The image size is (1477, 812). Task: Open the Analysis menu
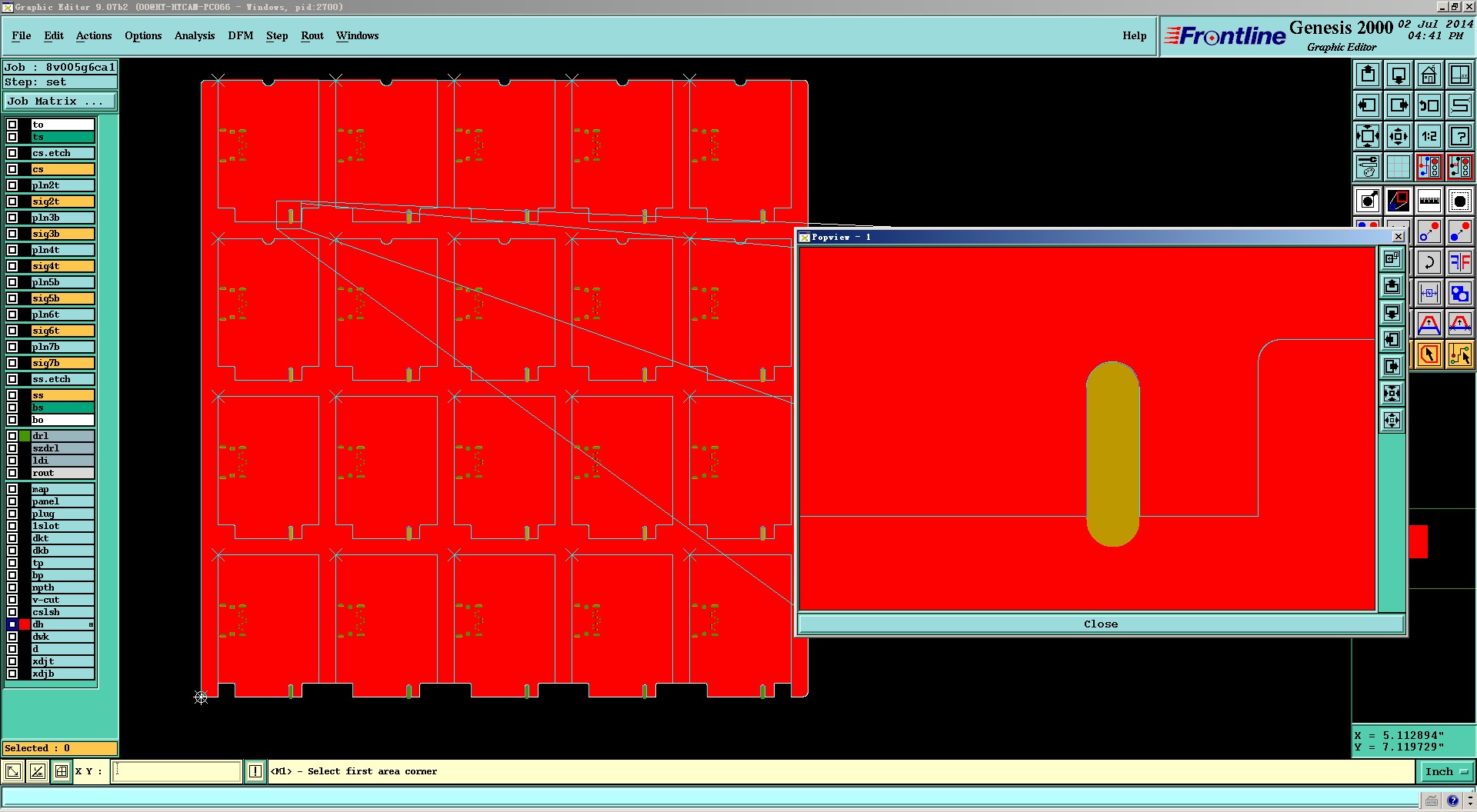(x=195, y=35)
